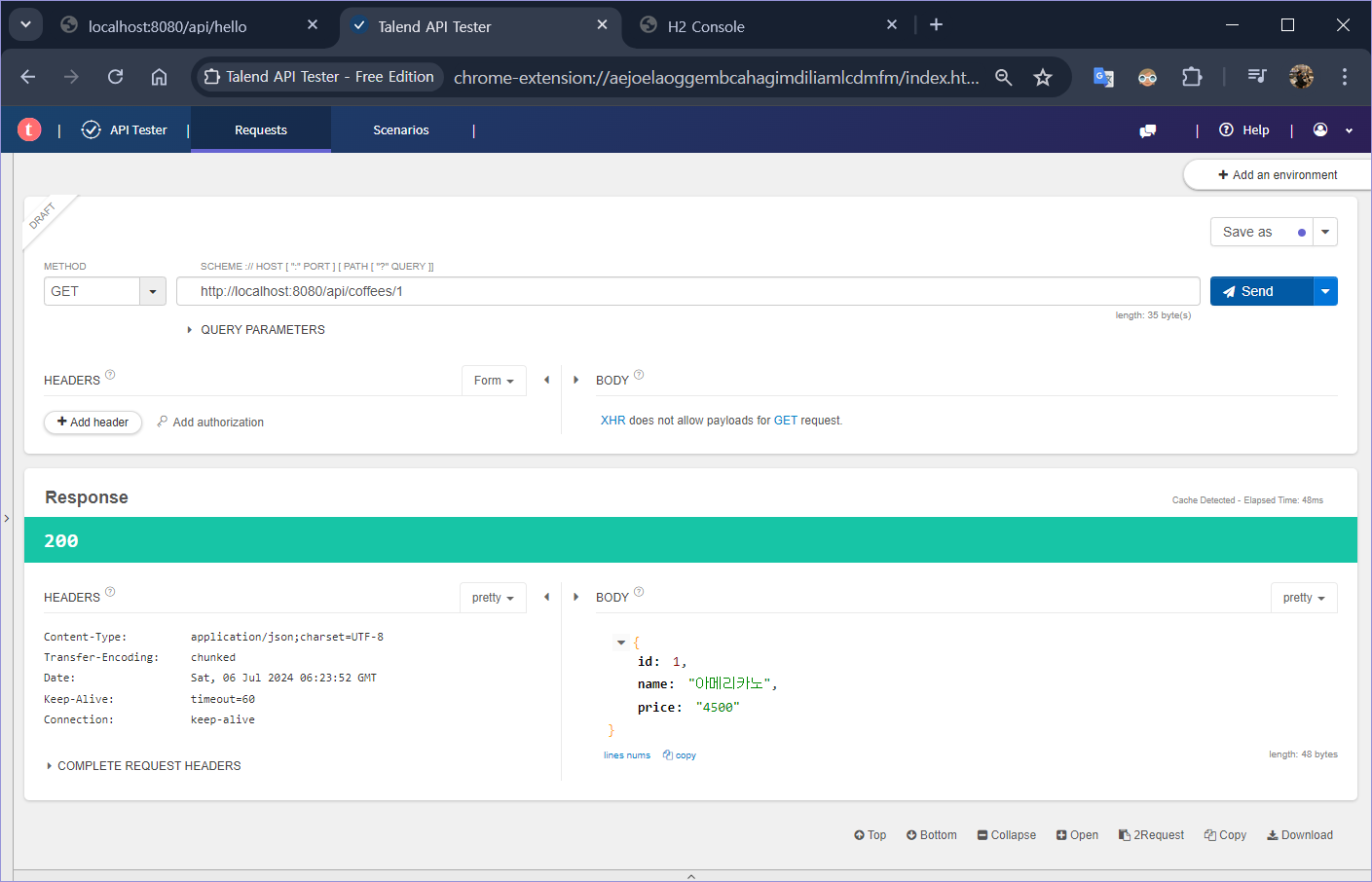Open the response headers pretty dropdown

pyautogui.click(x=493, y=598)
